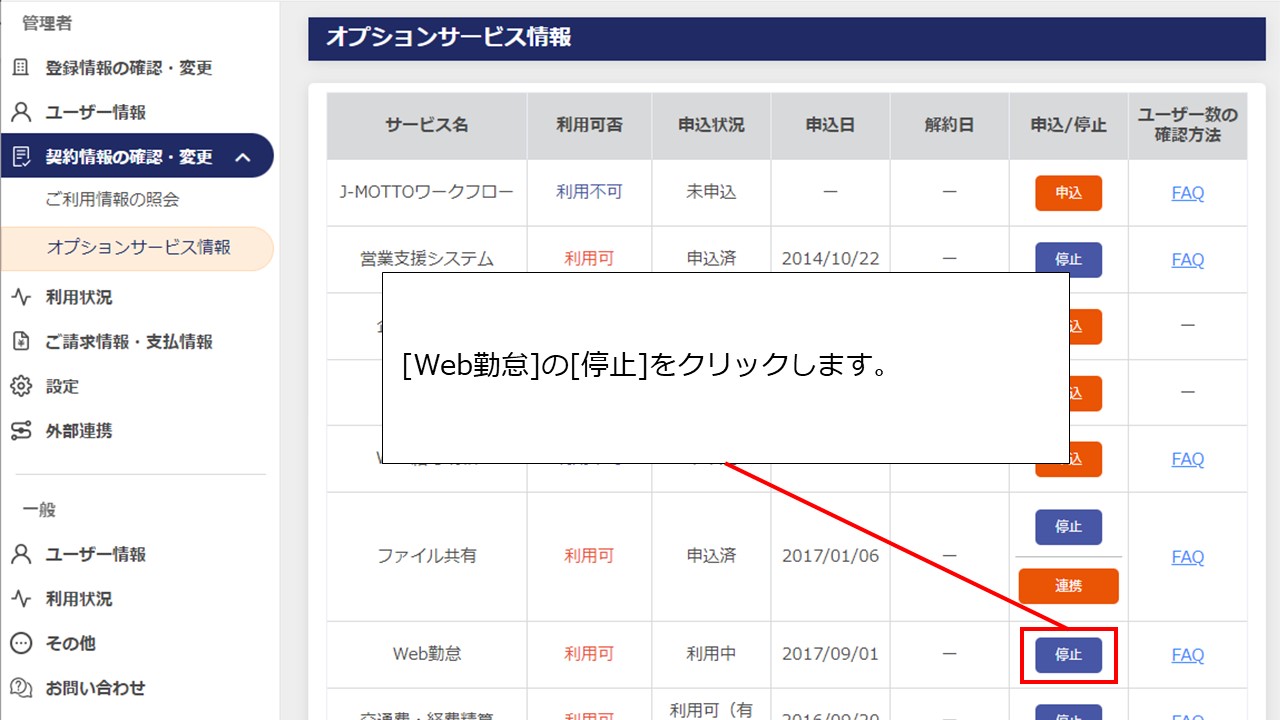Click the 申込/停止 column header
The height and width of the screenshot is (720, 1280).
click(1068, 126)
